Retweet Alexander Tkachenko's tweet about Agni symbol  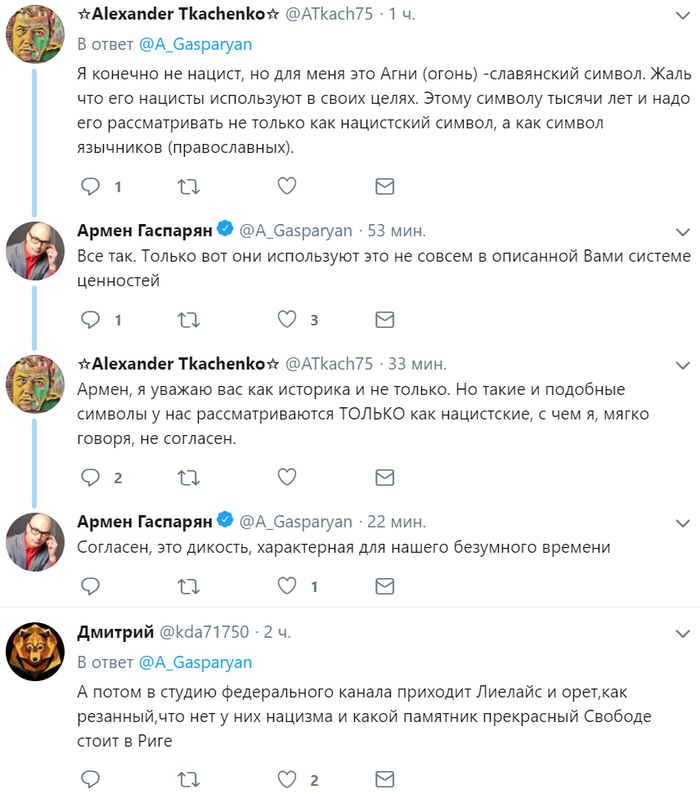188,187
